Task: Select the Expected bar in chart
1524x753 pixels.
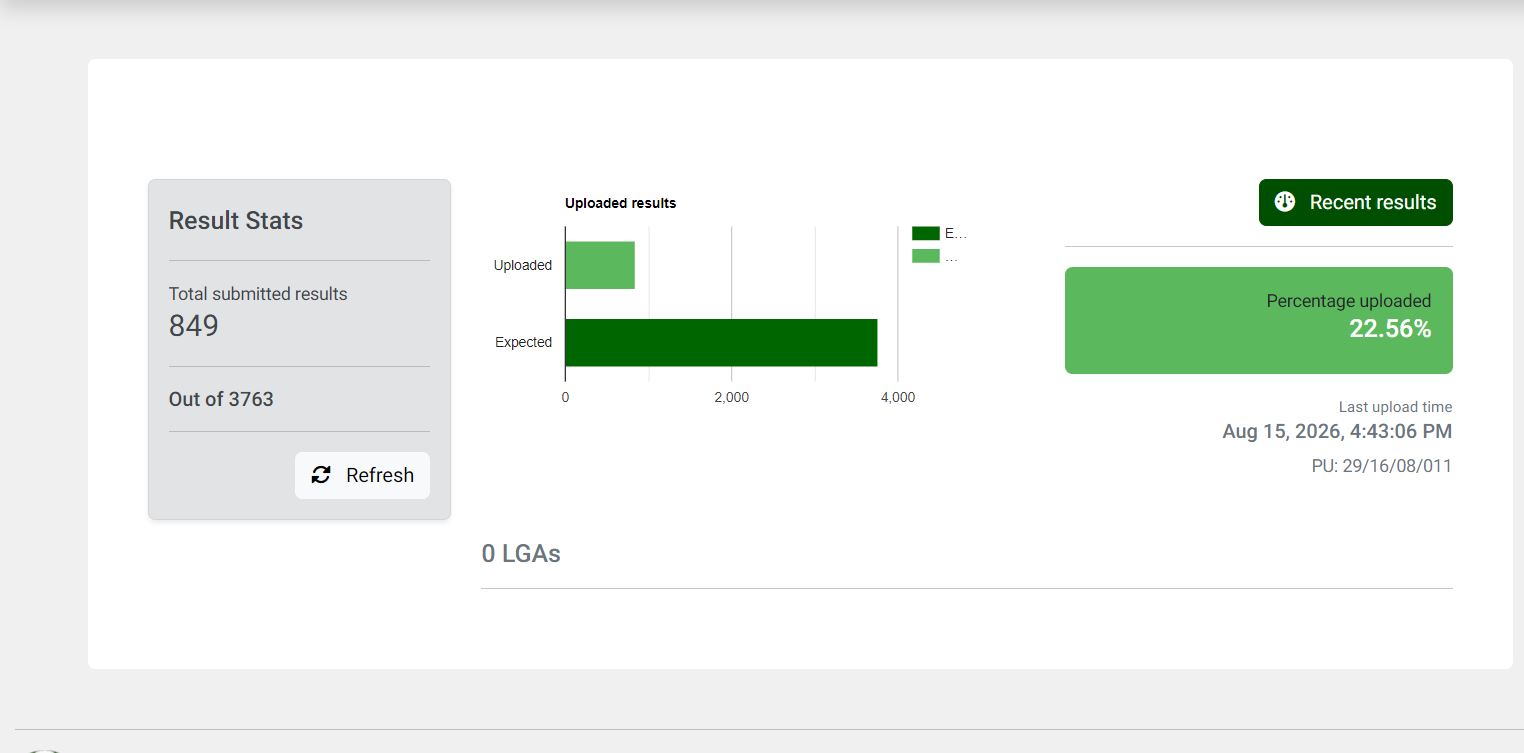Action: pyautogui.click(x=721, y=342)
